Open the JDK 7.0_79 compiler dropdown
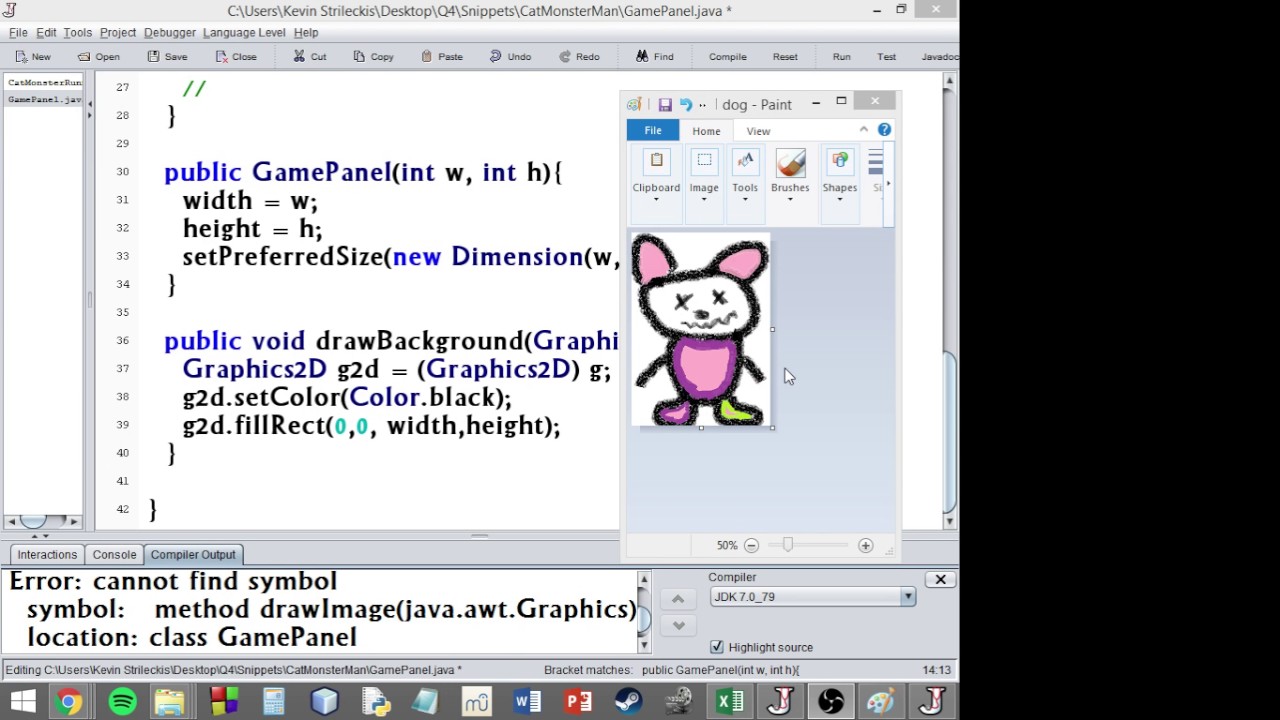This screenshot has width=1280, height=720. click(812, 597)
